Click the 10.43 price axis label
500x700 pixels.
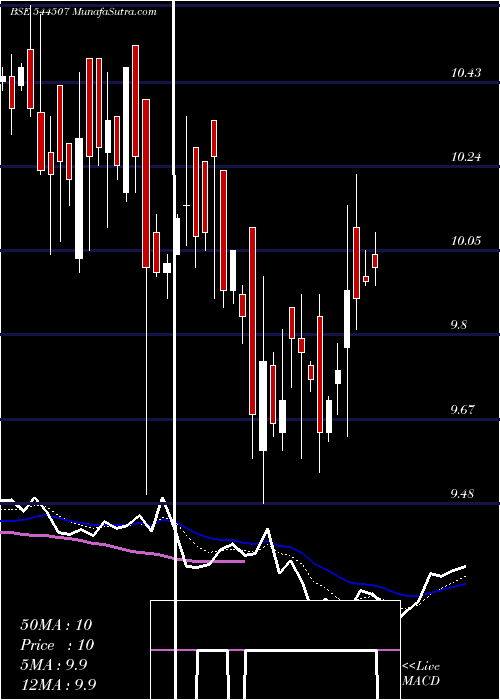(466, 72)
